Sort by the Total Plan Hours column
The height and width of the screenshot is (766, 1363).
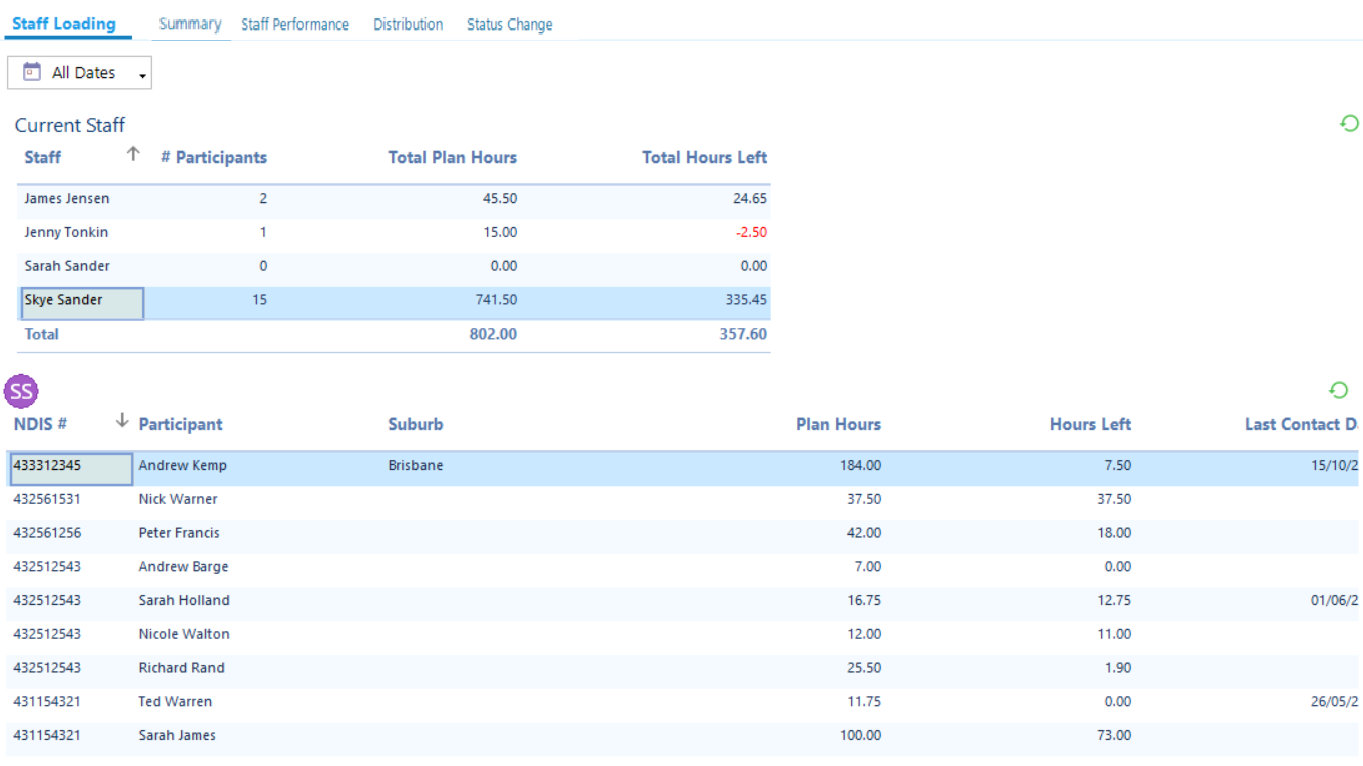pyautogui.click(x=452, y=157)
